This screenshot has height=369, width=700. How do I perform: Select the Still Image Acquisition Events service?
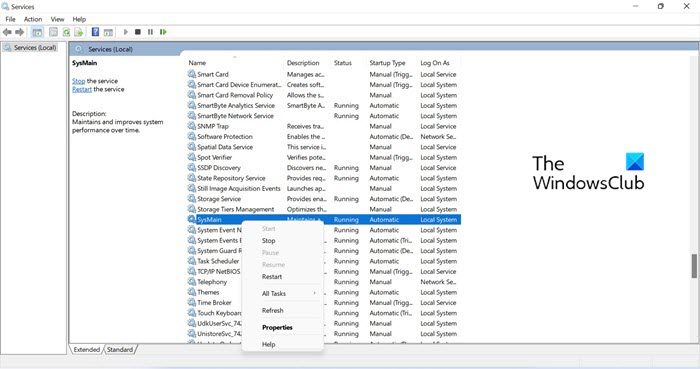324,188
